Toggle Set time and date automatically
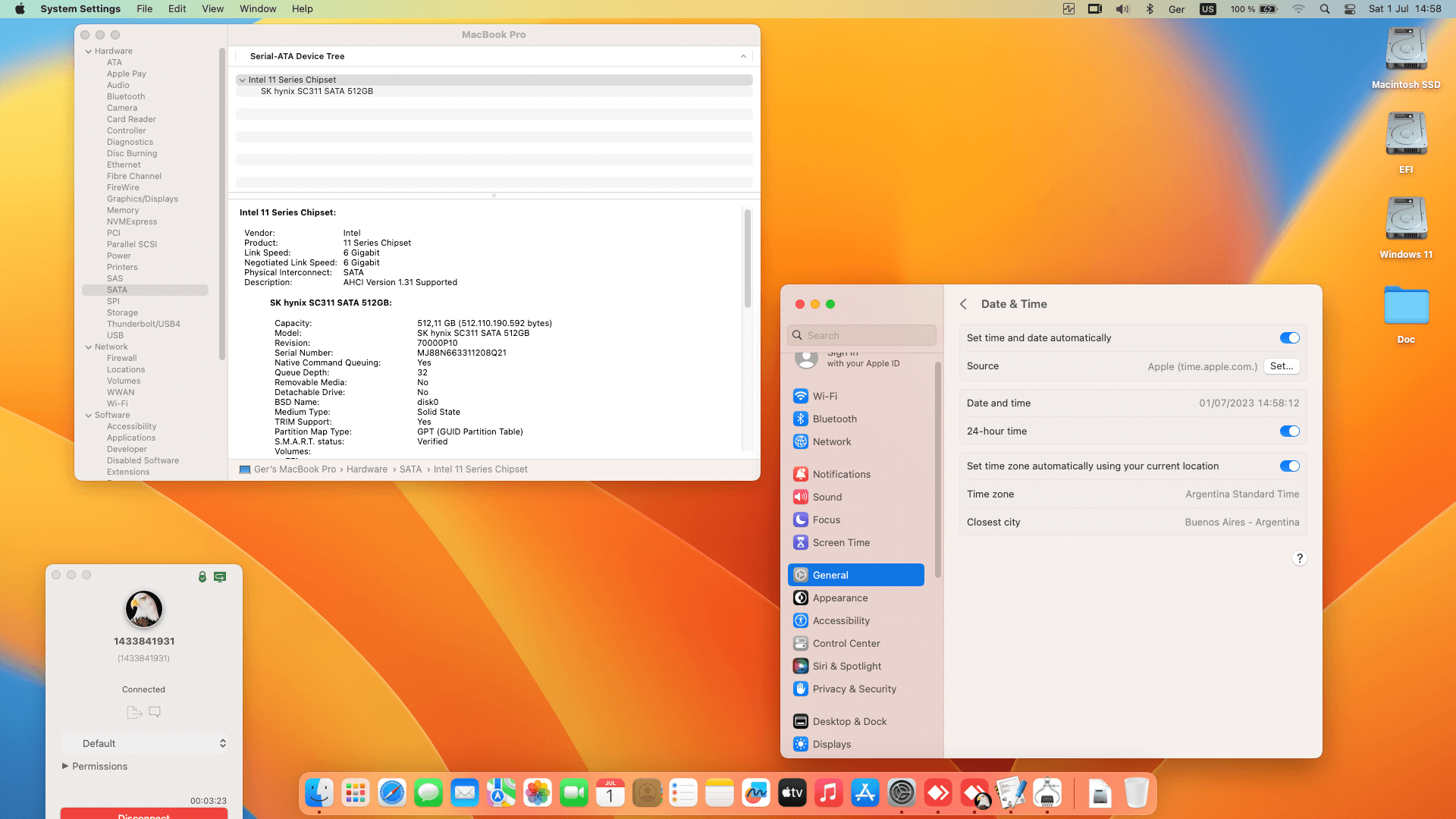 (1289, 338)
